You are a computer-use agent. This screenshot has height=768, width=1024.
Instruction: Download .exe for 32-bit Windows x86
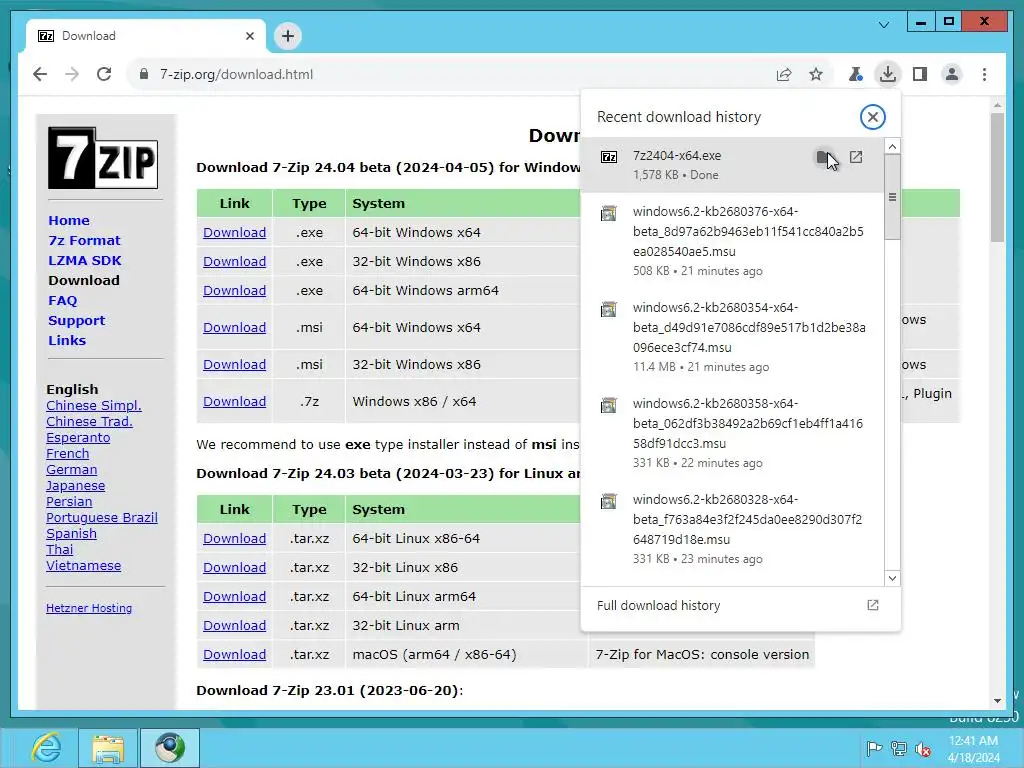tap(234, 261)
